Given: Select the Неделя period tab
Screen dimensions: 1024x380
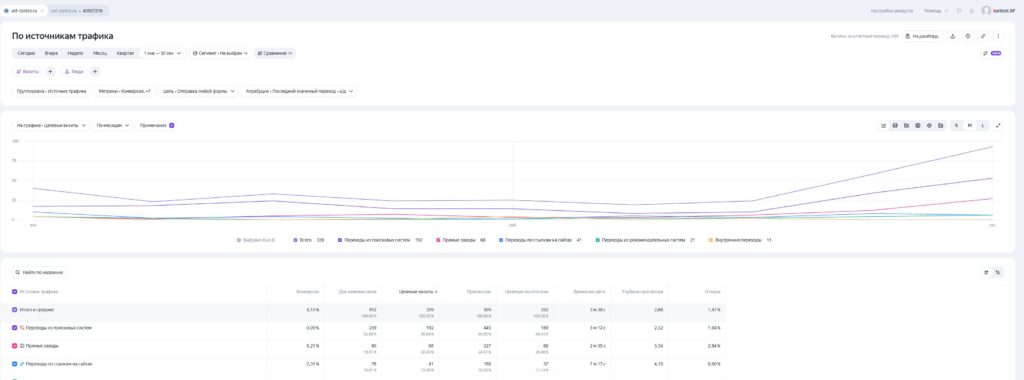Looking at the screenshot, I should (x=75, y=53).
